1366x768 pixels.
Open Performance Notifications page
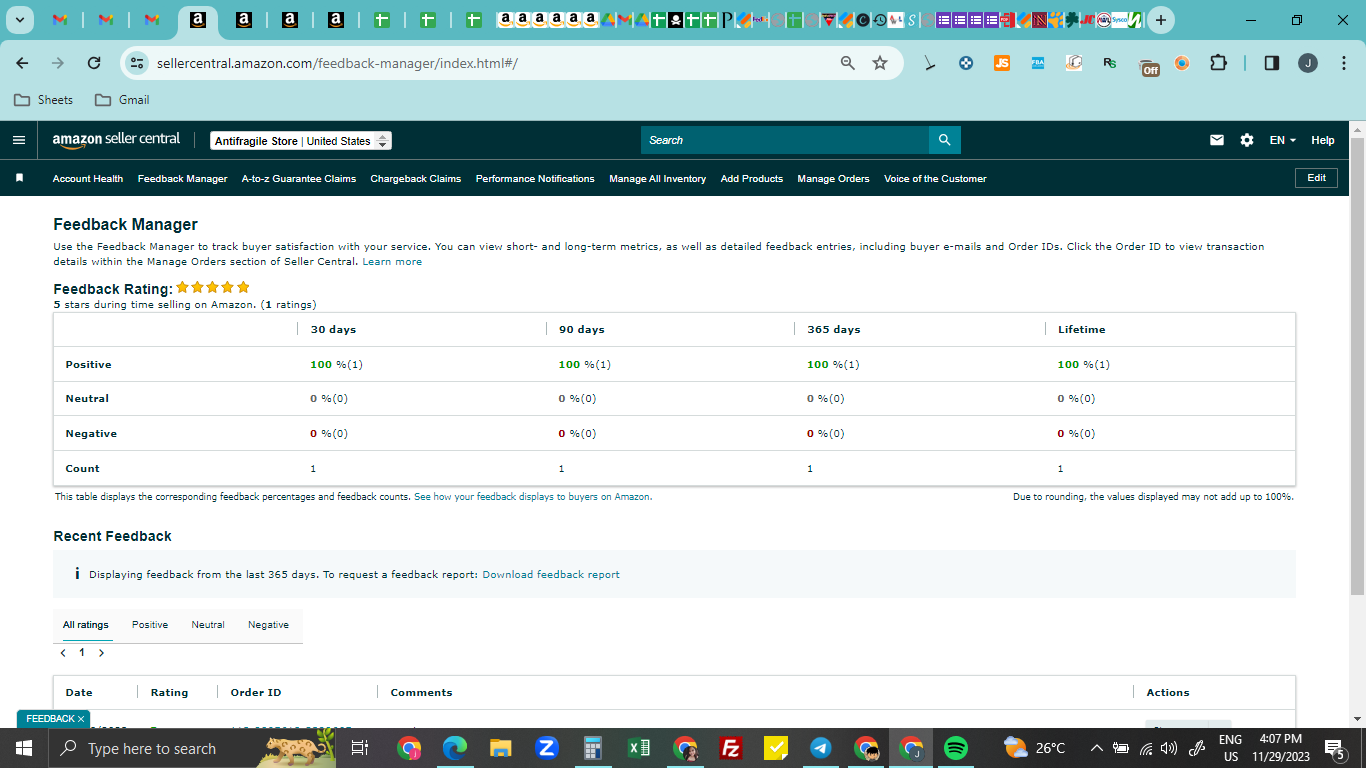(x=535, y=179)
